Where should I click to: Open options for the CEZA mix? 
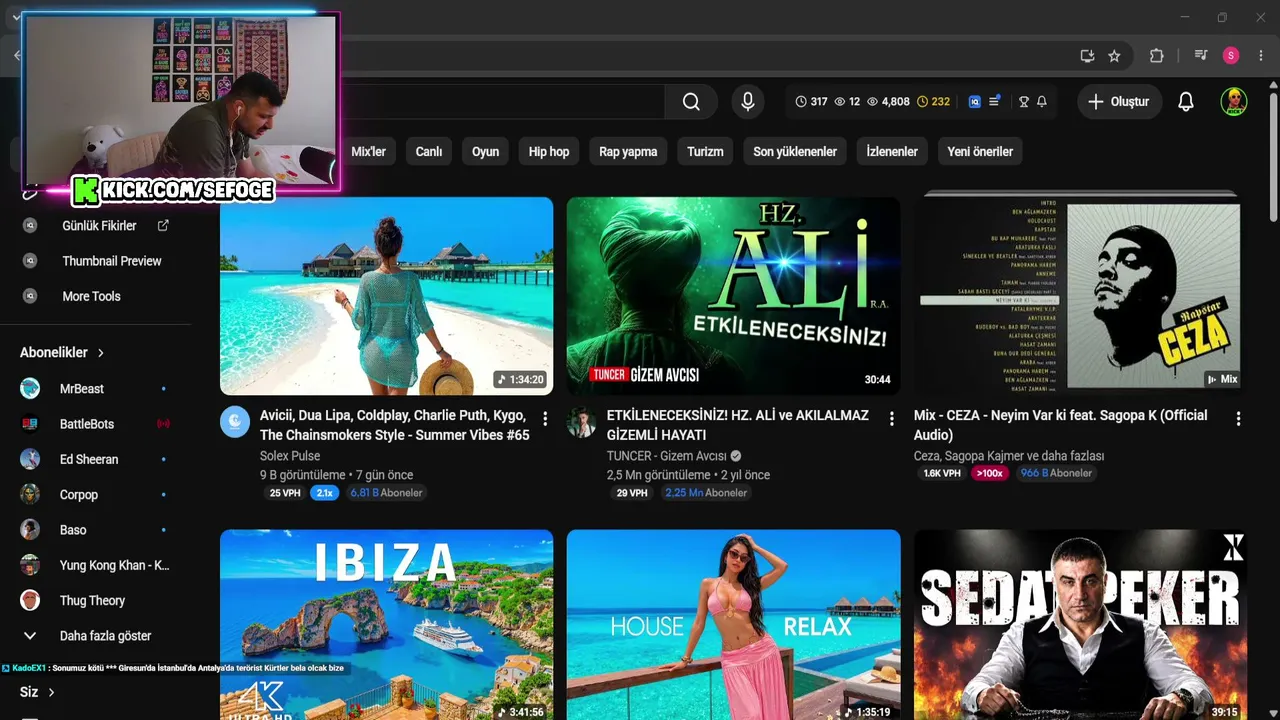coord(1239,419)
